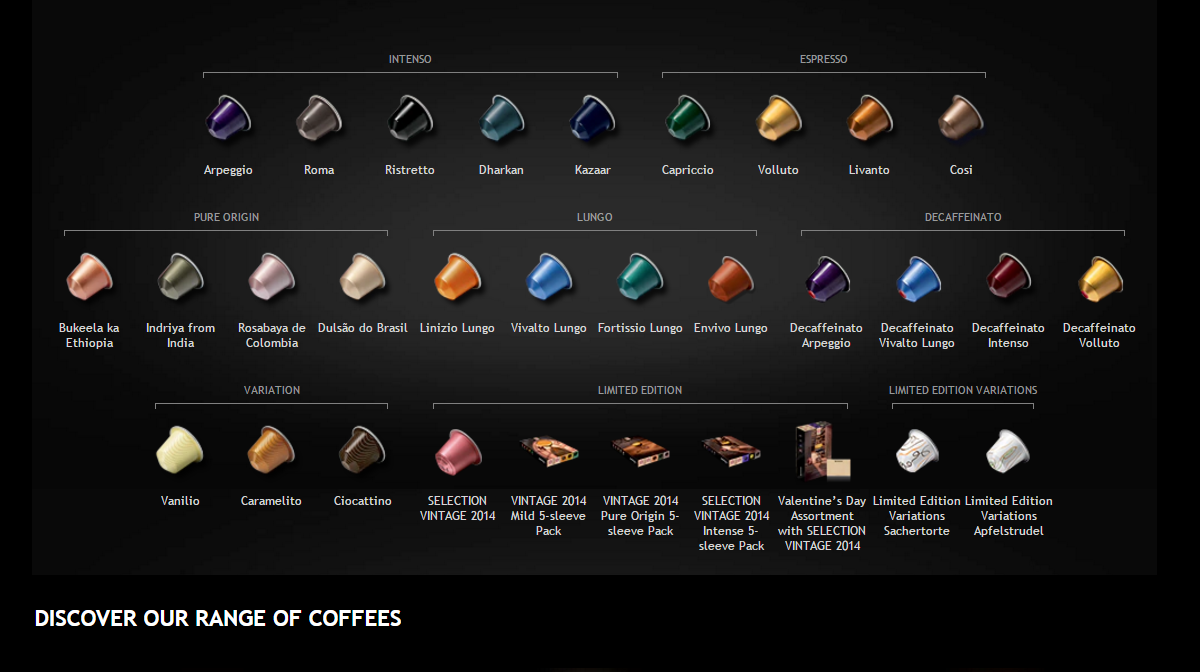
Task: Open the VINTAGE 2014 Mild 5-sleeve Pack image
Action: [549, 449]
